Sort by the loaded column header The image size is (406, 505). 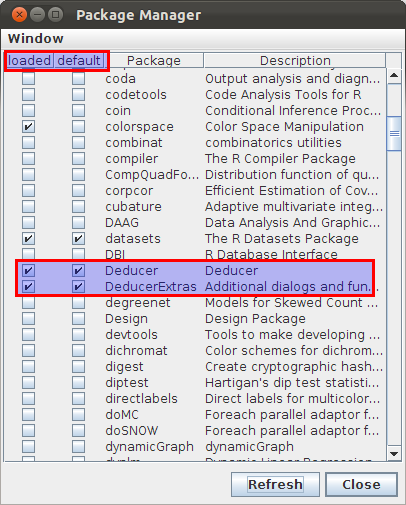(x=29, y=61)
